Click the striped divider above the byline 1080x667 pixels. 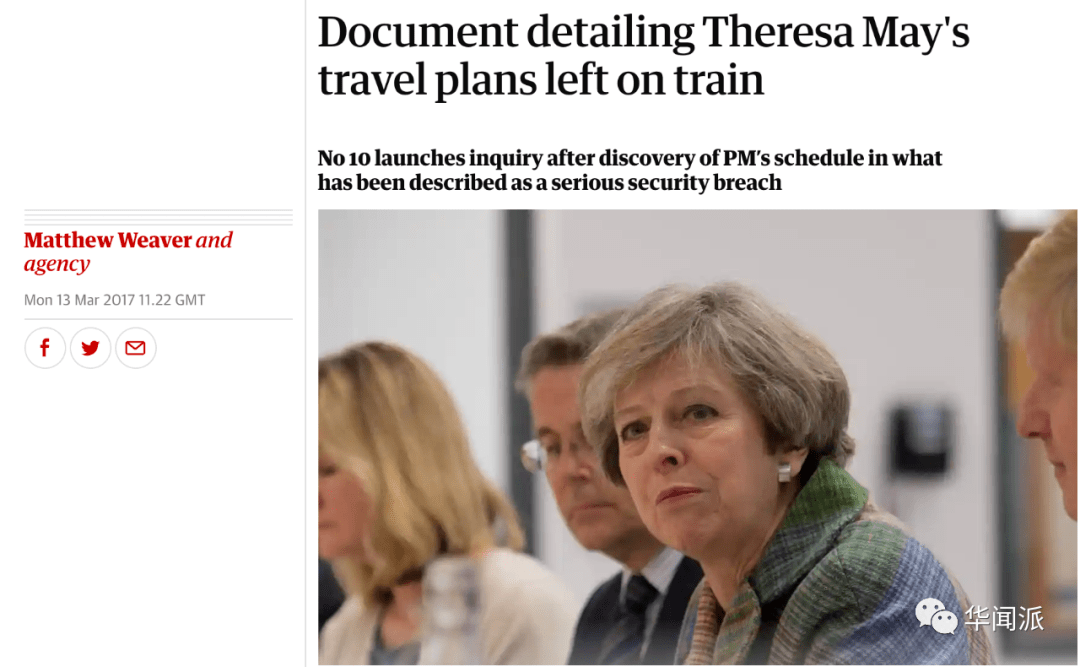[x=158, y=217]
